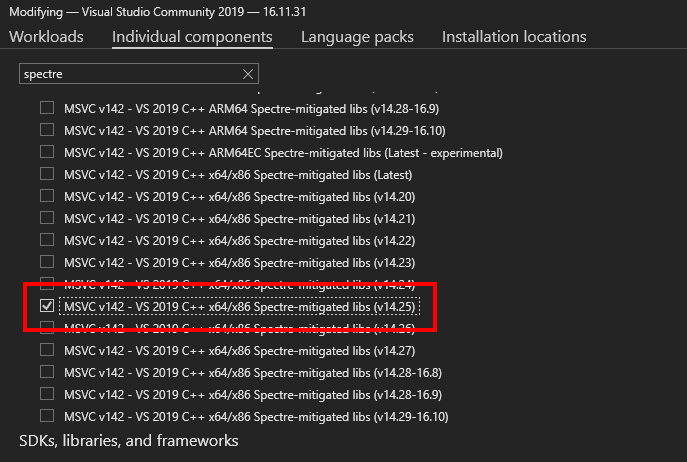The height and width of the screenshot is (462, 687).
Task: Tick x64/x86 Spectre-mitigated libs (v14.28-16.8)
Action: [x=47, y=372]
